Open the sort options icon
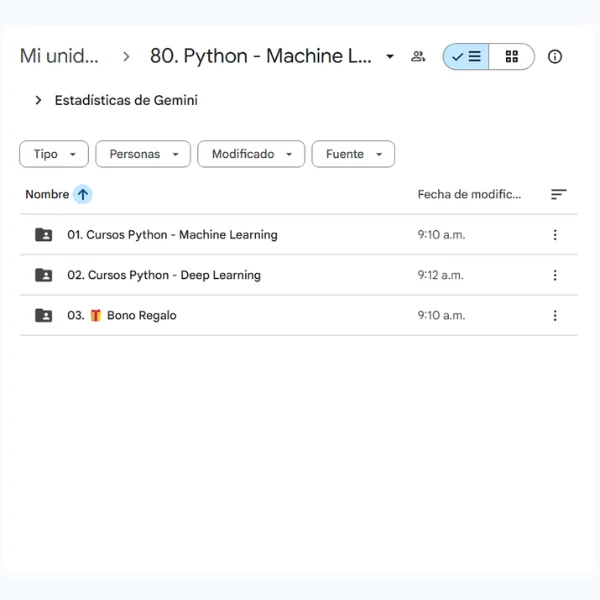600x600 pixels. pyautogui.click(x=558, y=194)
